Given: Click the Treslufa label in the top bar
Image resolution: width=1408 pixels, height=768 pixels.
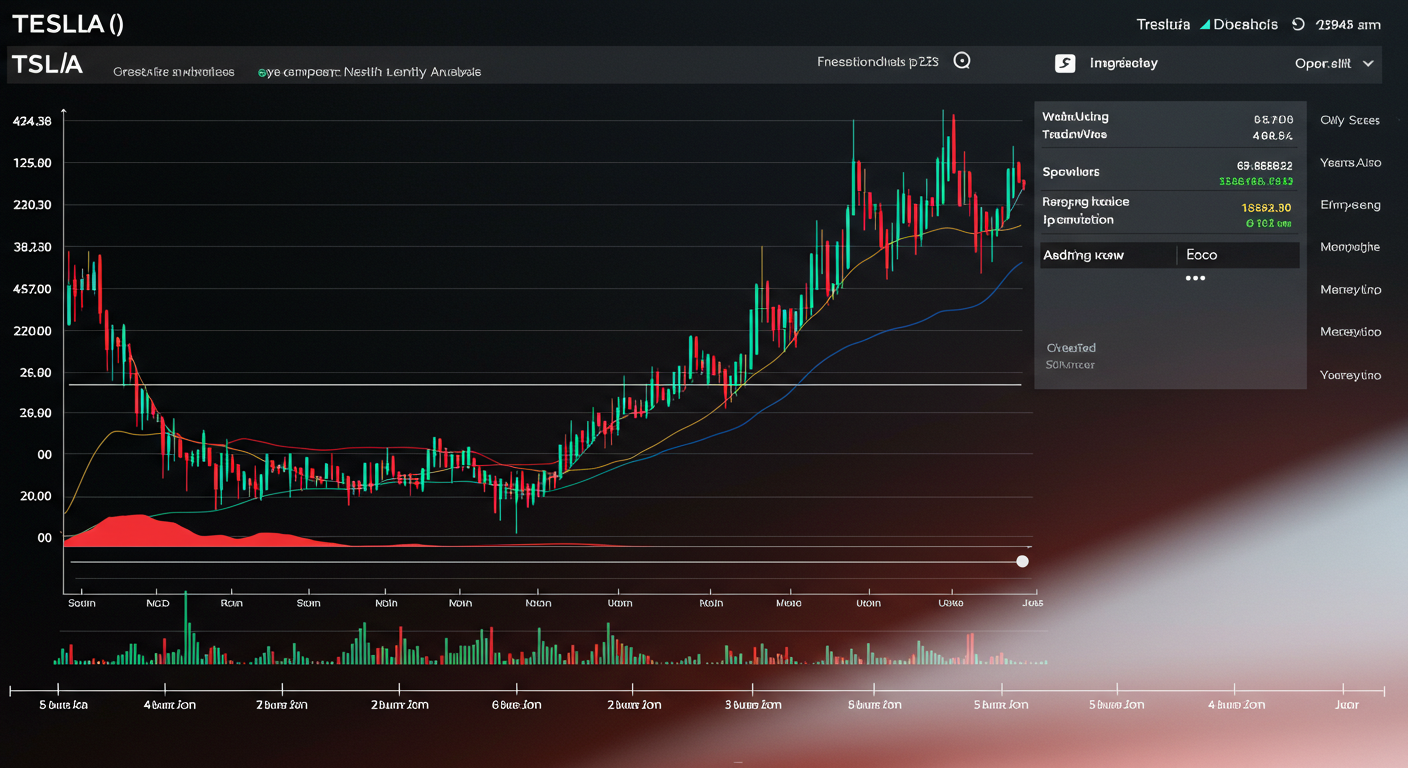Looking at the screenshot, I should [1165, 24].
